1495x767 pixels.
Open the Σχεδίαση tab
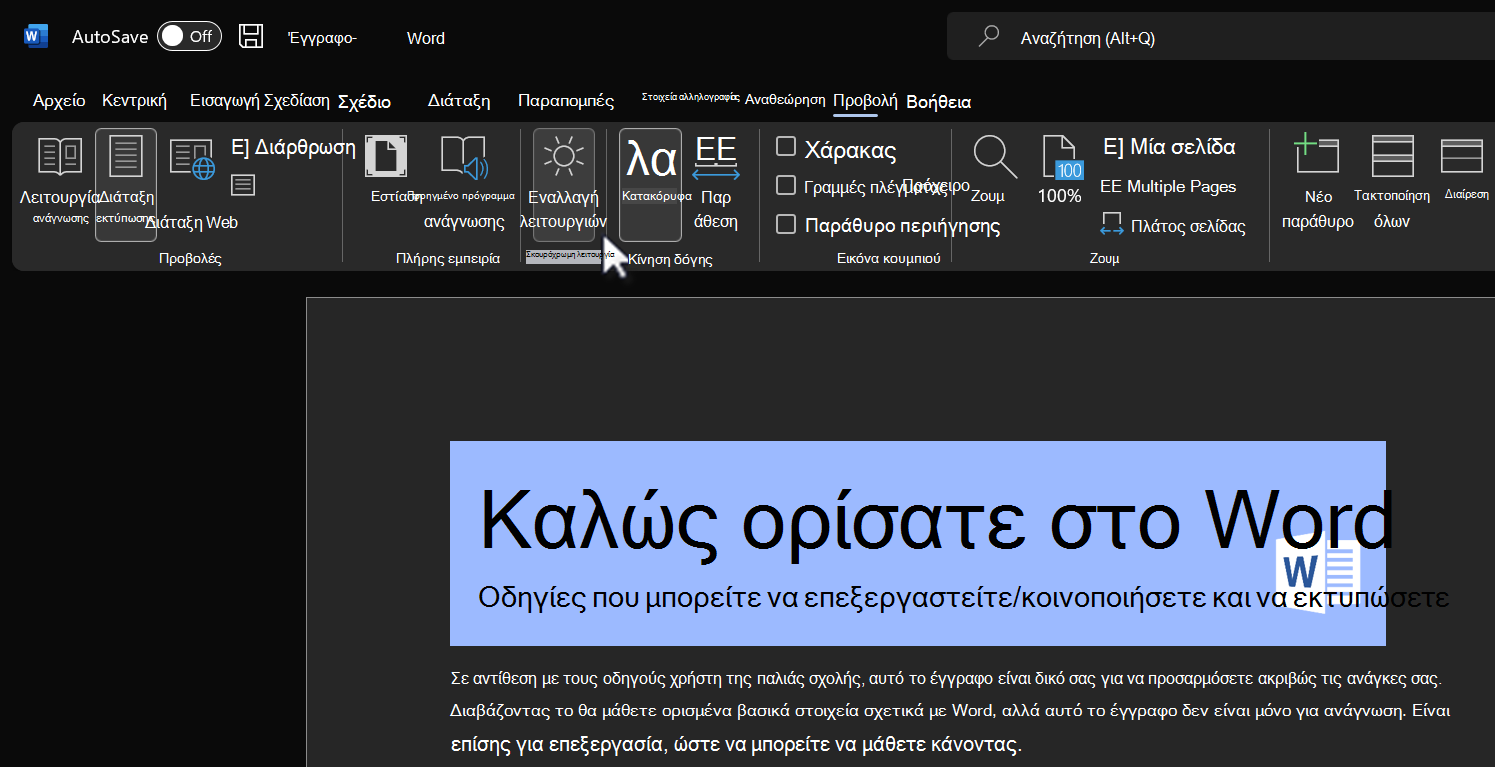tap(297, 100)
